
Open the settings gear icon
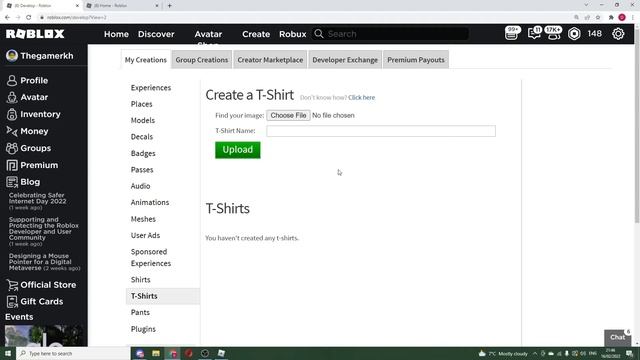[x=618, y=34]
